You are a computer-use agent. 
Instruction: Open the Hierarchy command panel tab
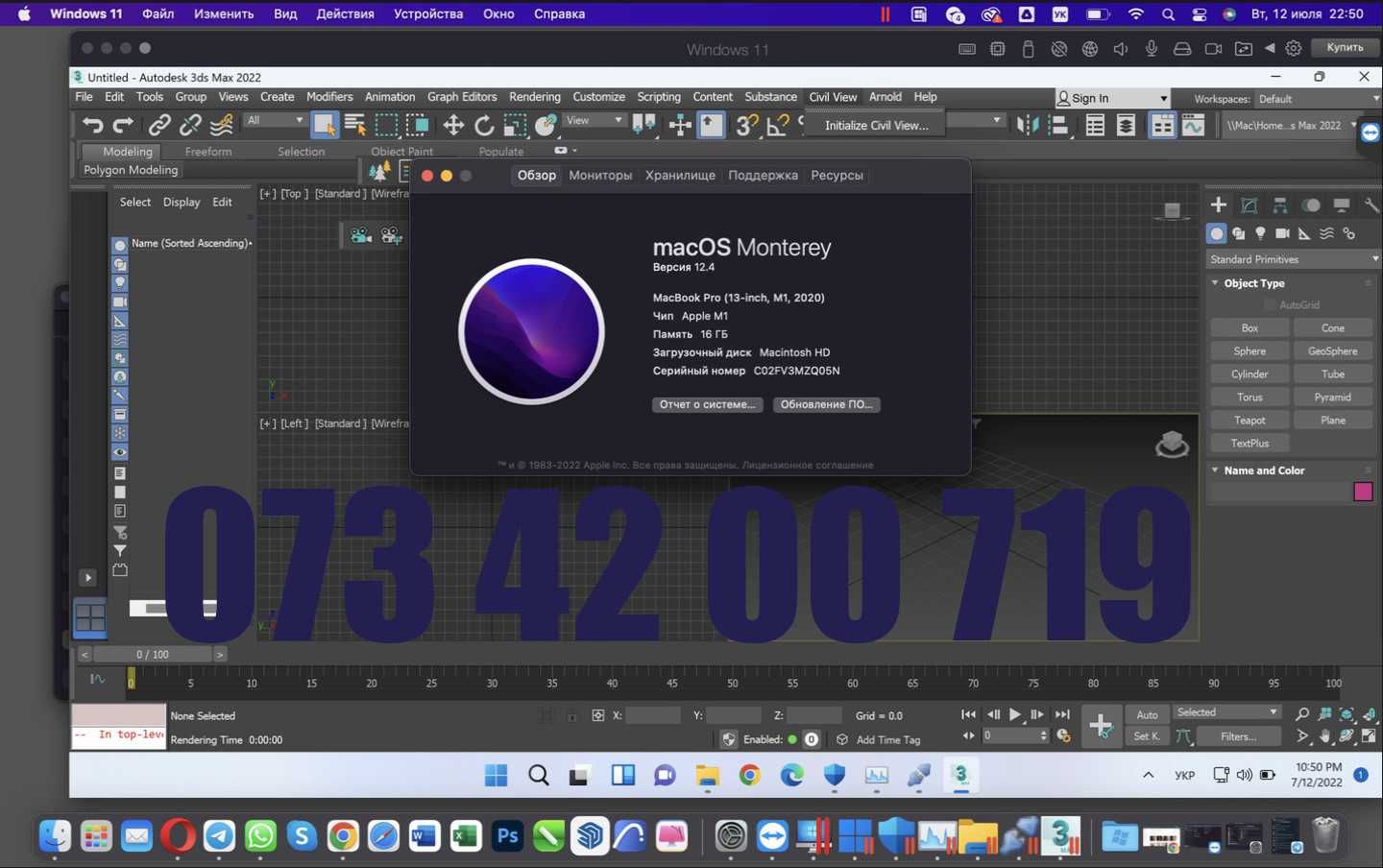(x=1279, y=205)
